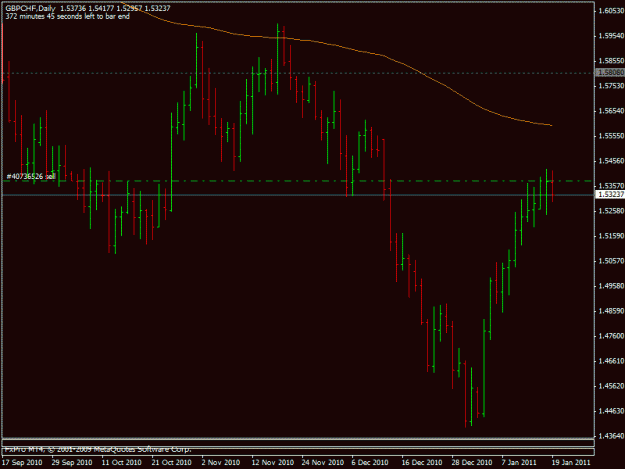Click the 7 Jan 2011 date label
This screenshot has width=625, height=469.
point(519,462)
